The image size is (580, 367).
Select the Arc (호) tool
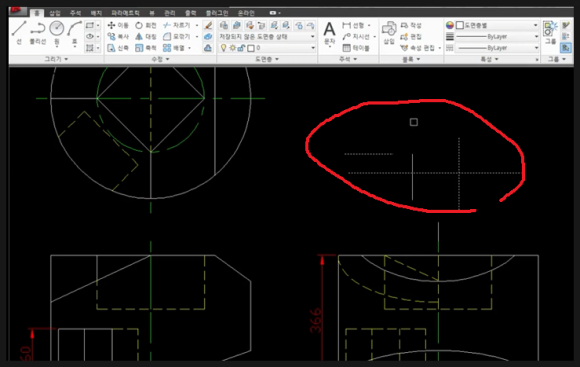click(74, 33)
